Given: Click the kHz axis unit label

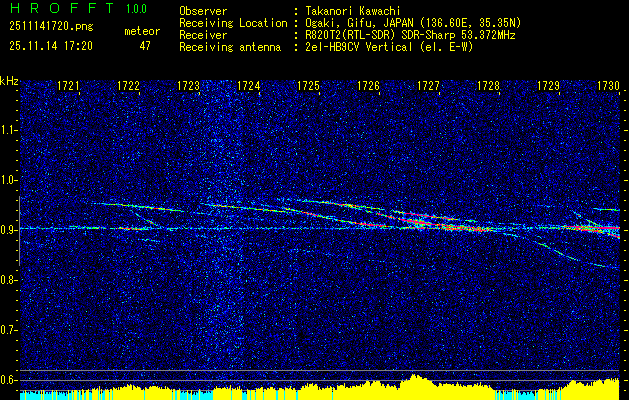Looking at the screenshot, I should click(x=9, y=81).
